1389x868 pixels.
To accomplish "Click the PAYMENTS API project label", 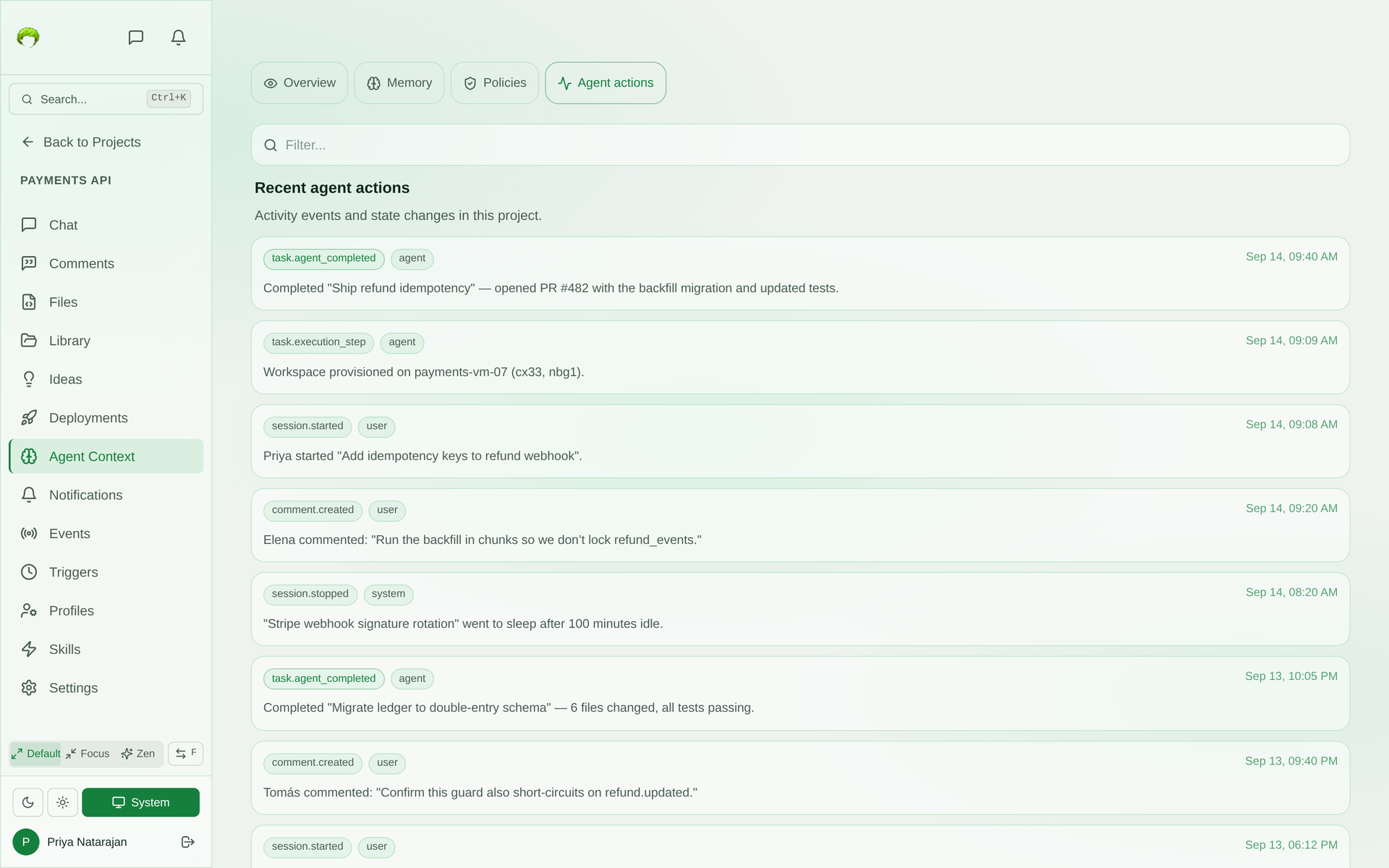I will click(x=66, y=180).
